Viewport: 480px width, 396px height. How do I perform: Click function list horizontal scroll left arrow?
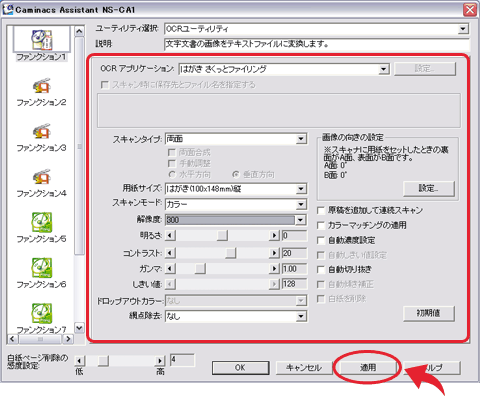(13, 339)
